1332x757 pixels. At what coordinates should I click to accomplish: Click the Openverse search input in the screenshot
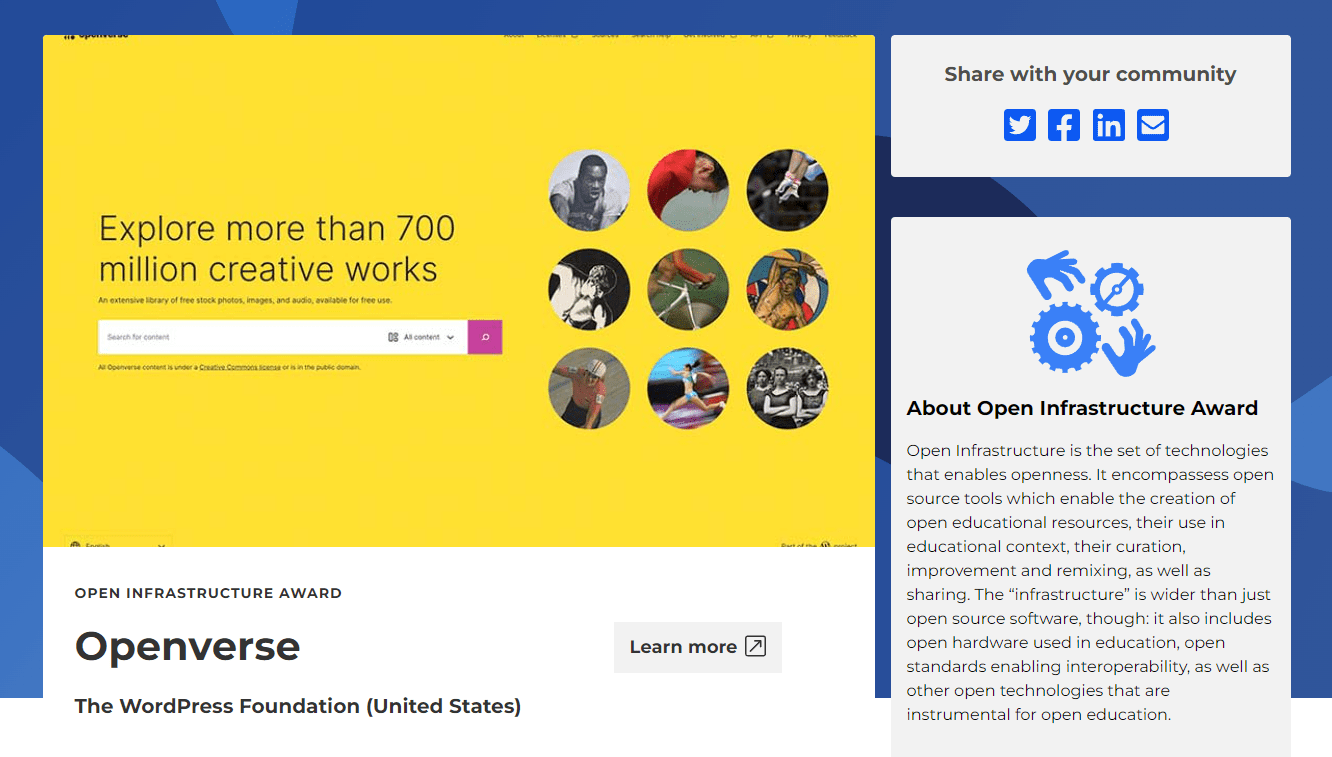[240, 337]
